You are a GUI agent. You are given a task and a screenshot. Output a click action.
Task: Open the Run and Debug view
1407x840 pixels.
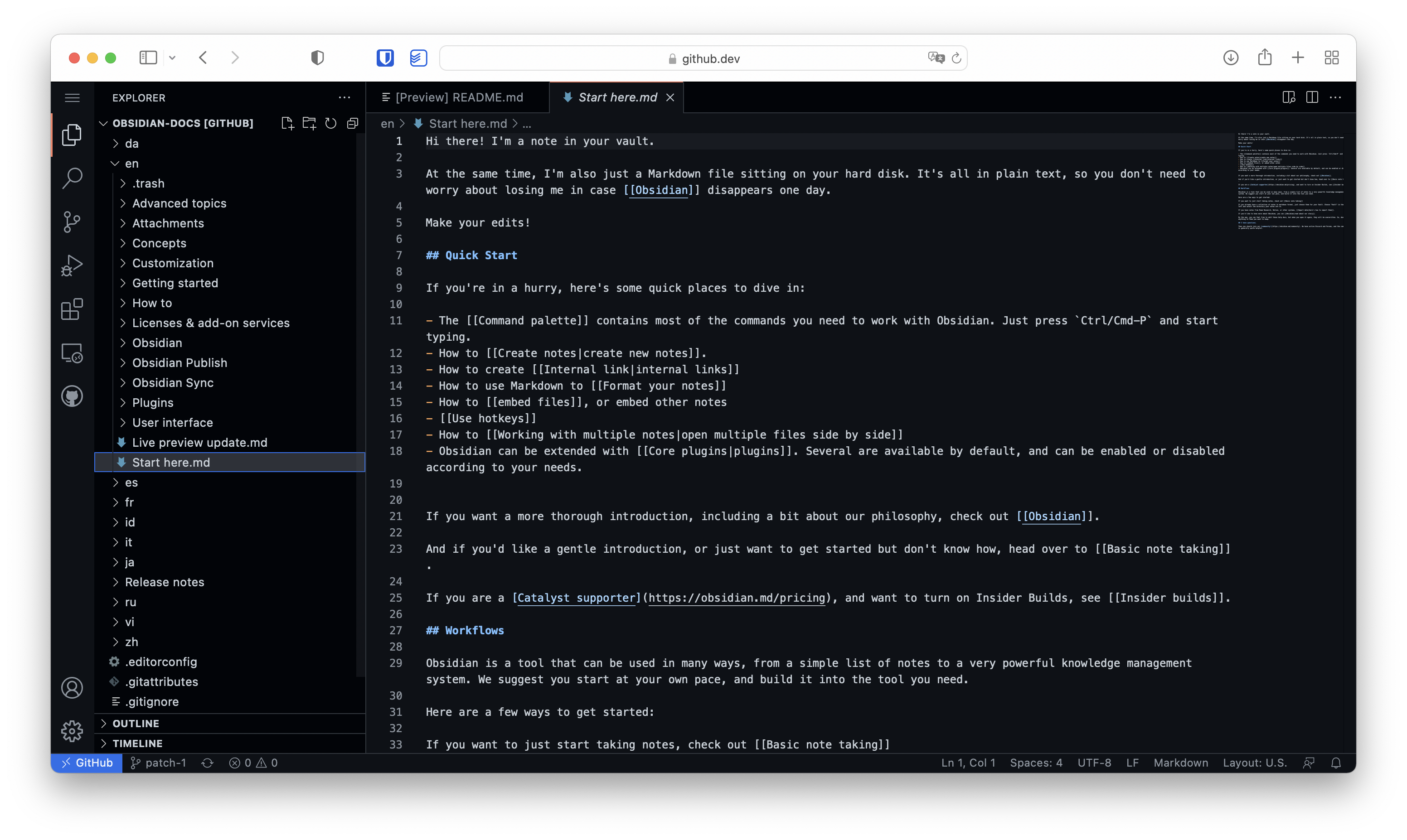(x=72, y=266)
